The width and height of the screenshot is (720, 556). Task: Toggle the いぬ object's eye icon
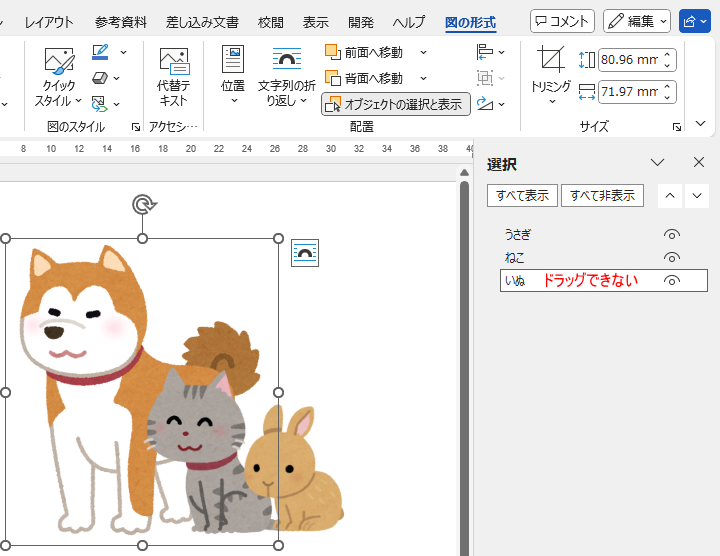pyautogui.click(x=672, y=281)
